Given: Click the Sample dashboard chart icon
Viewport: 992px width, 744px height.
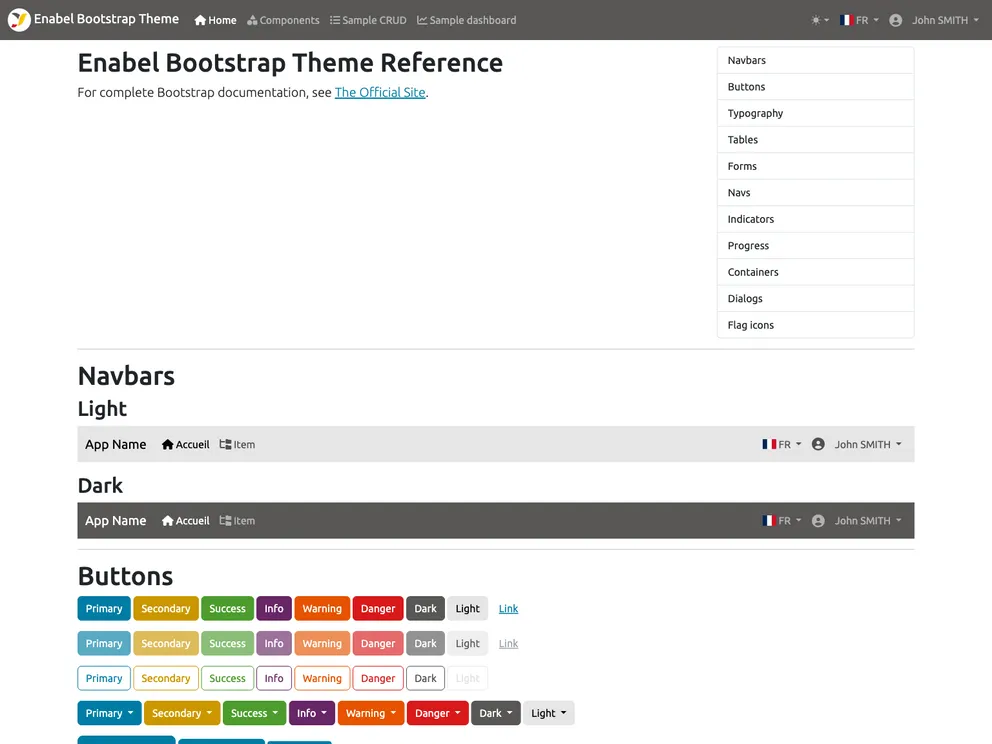Looking at the screenshot, I should [x=422, y=20].
